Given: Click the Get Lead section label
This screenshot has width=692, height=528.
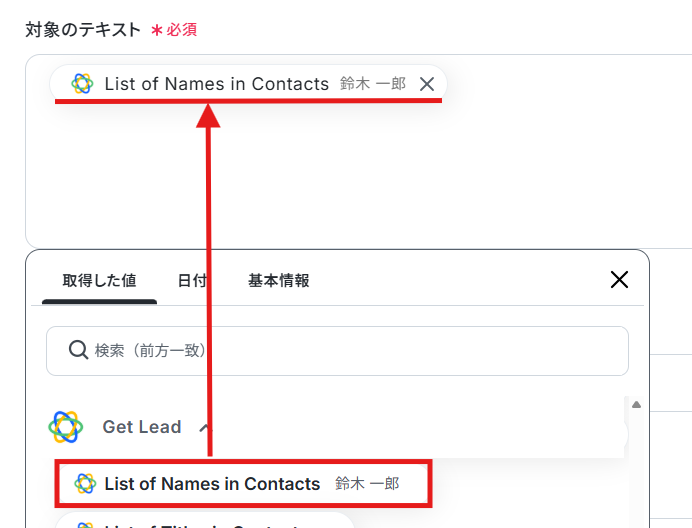Looking at the screenshot, I should [x=142, y=427].
